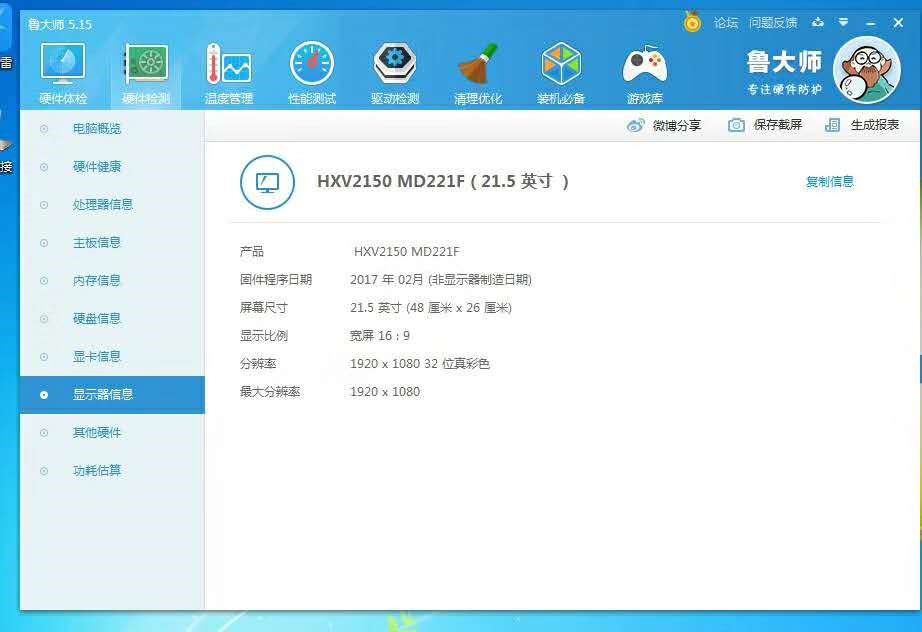
Task: Click the 显示比例 label
Action: tap(264, 336)
